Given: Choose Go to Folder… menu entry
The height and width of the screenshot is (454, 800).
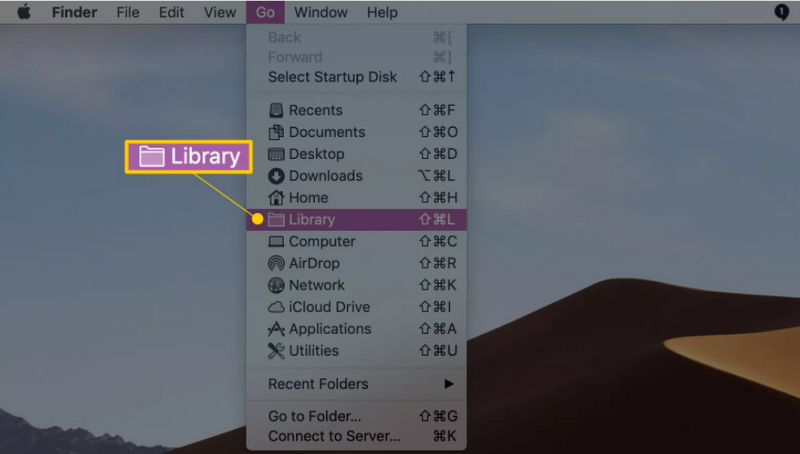Looking at the screenshot, I should point(356,416).
